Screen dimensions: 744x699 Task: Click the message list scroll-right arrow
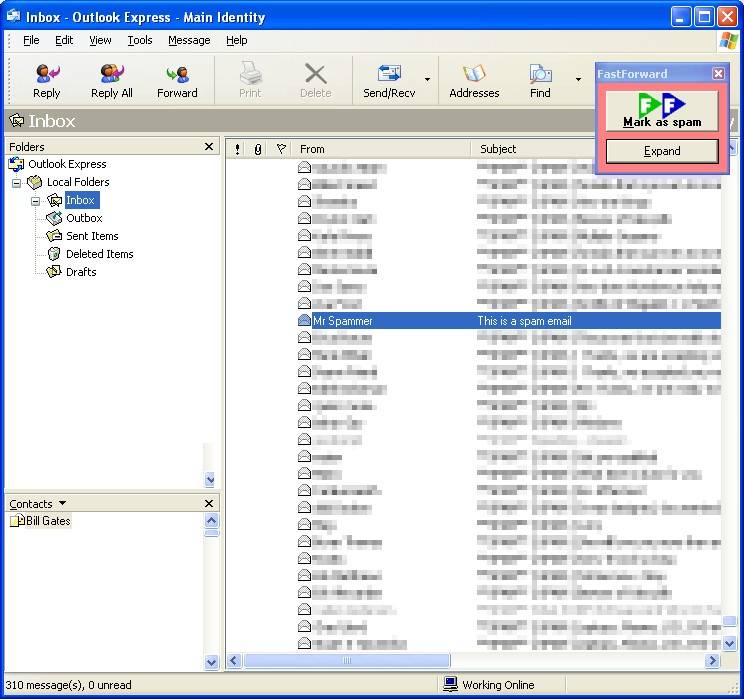coord(713,661)
